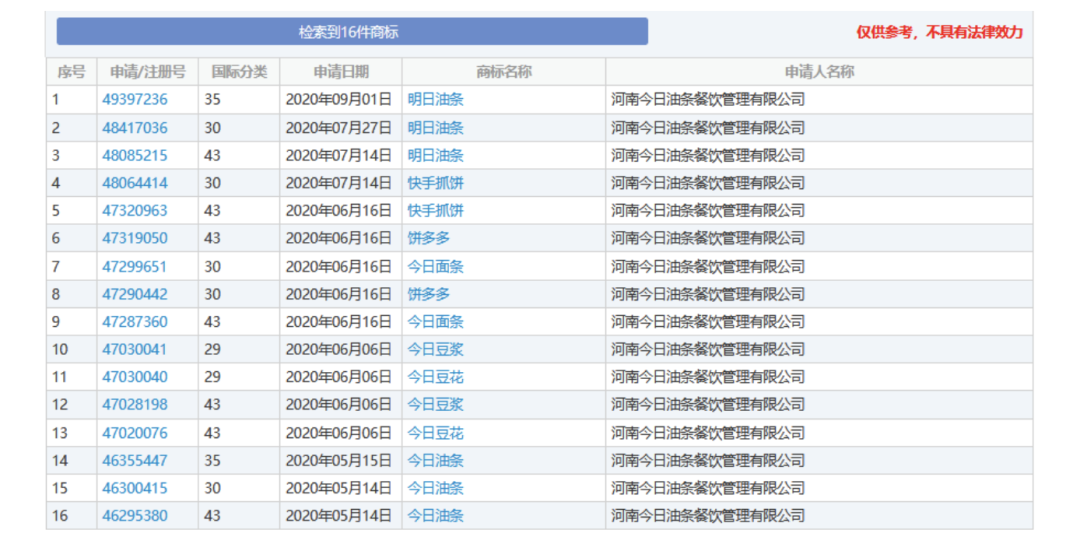Click 今日豆花 trademark in row 13
This screenshot has width=1080, height=551.
(x=436, y=433)
